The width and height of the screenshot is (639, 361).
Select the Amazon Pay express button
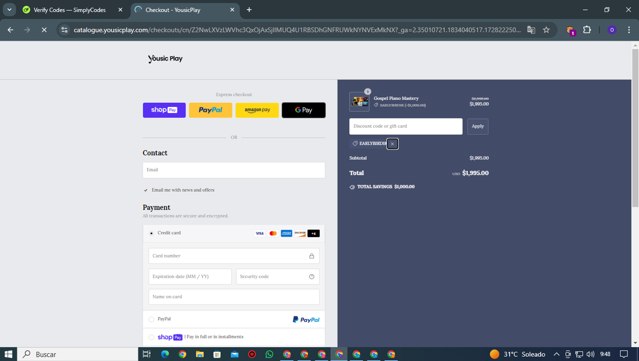(257, 110)
